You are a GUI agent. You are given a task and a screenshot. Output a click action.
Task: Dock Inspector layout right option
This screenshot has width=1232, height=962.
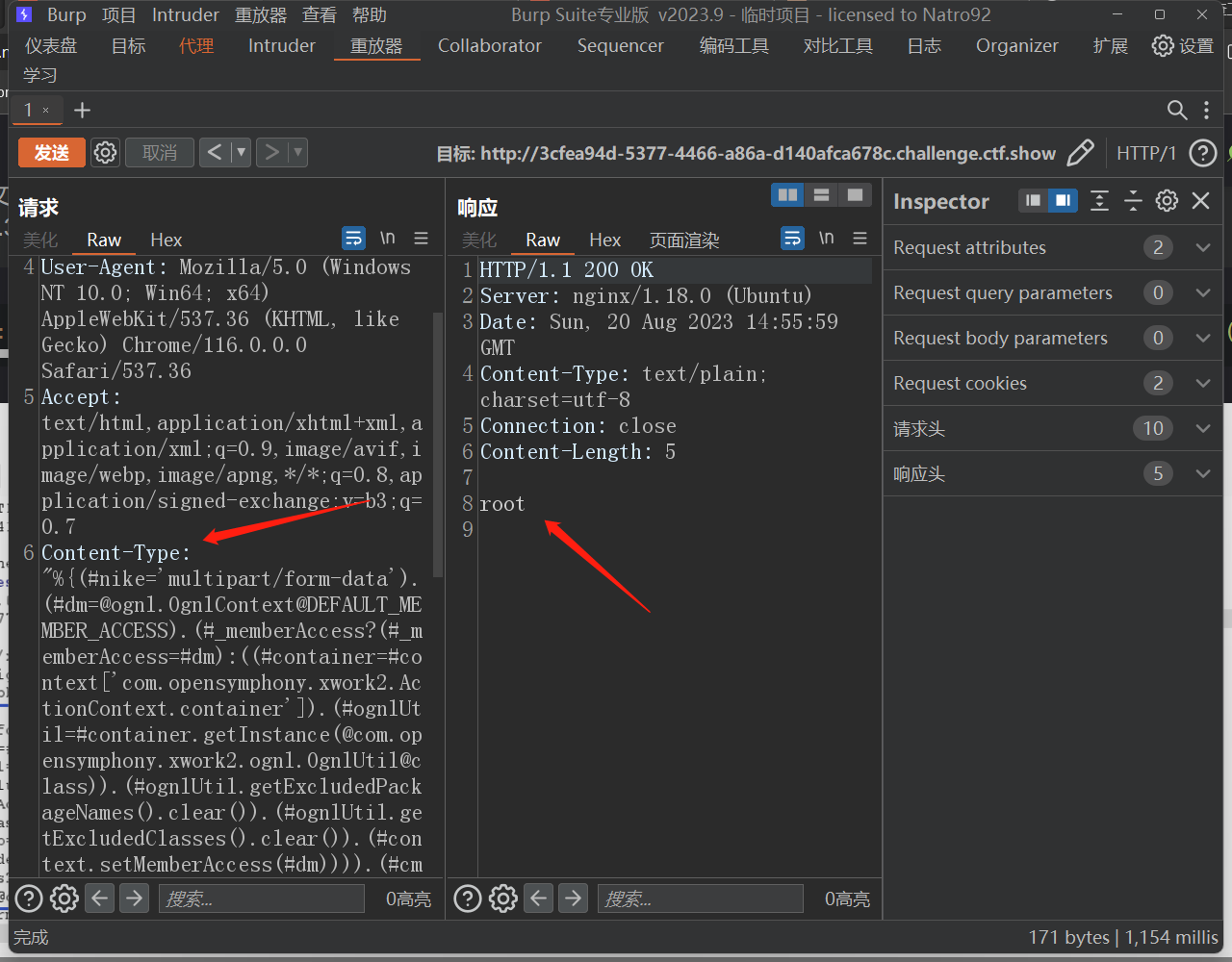click(x=1063, y=200)
